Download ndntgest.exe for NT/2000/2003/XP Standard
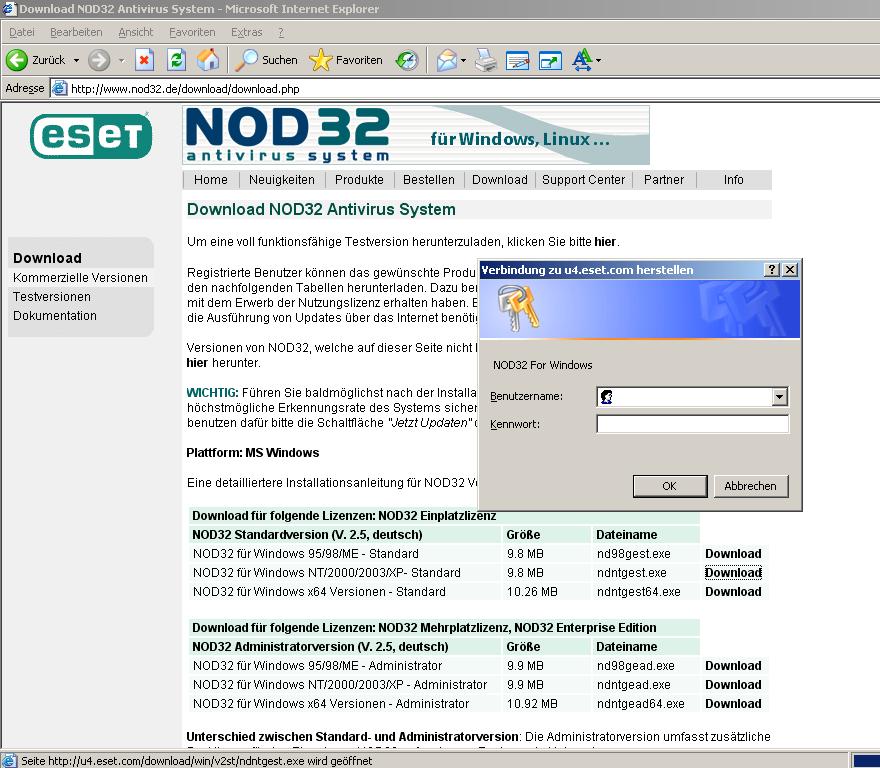880x768 pixels. pos(733,573)
